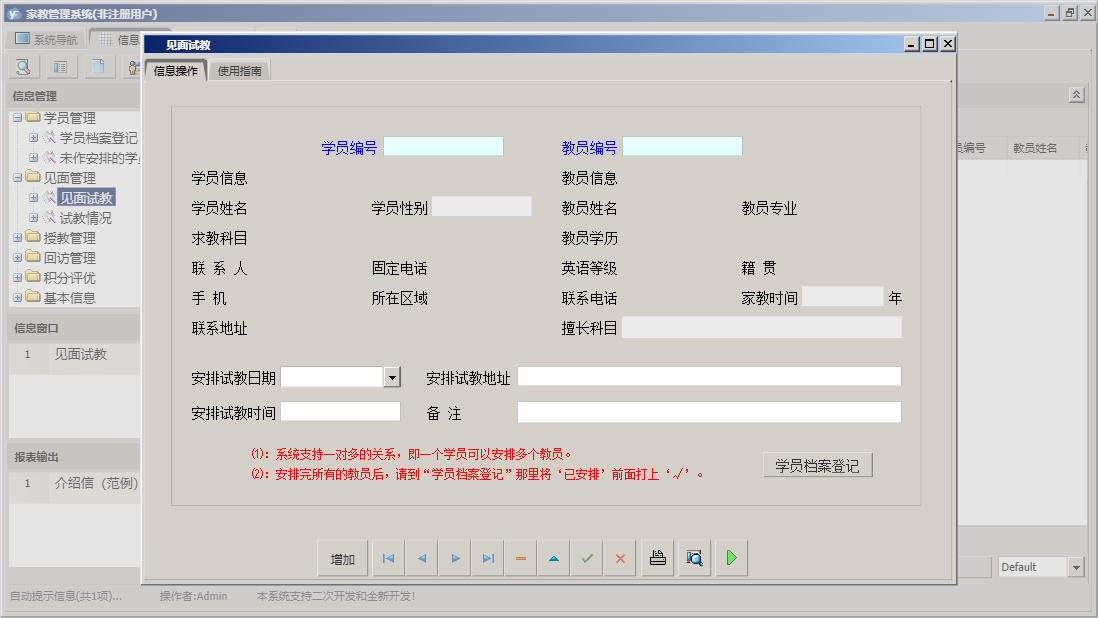Cancel edits using the red X icon

click(x=619, y=558)
